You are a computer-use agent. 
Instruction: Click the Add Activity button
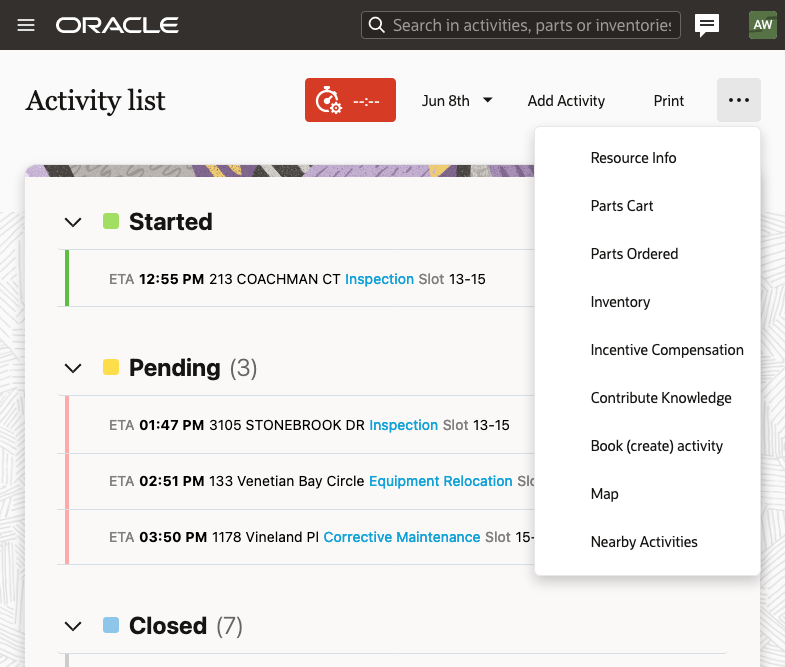tap(566, 100)
